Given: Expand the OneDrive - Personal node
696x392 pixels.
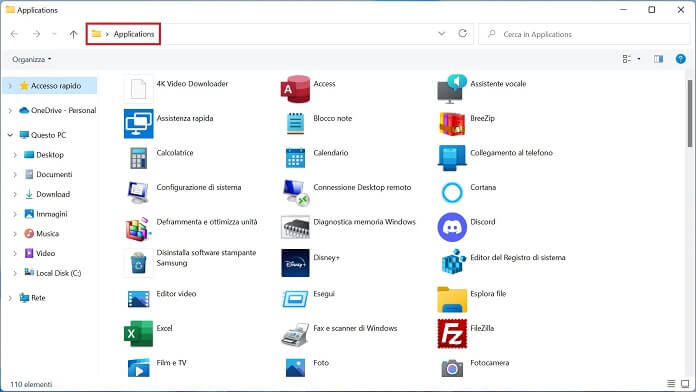Looking at the screenshot, I should (x=10, y=110).
